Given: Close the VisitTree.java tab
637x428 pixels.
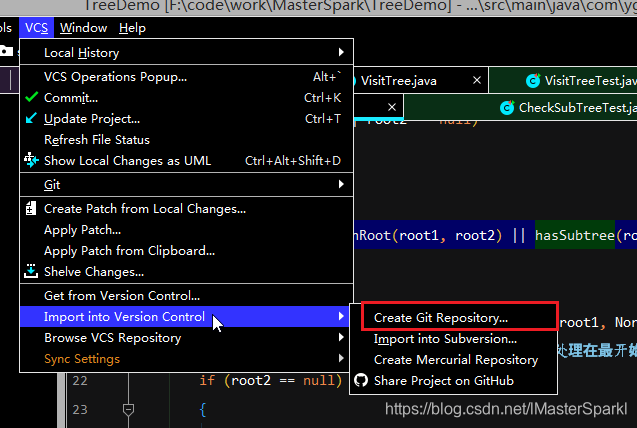Looking at the screenshot, I should [477, 80].
